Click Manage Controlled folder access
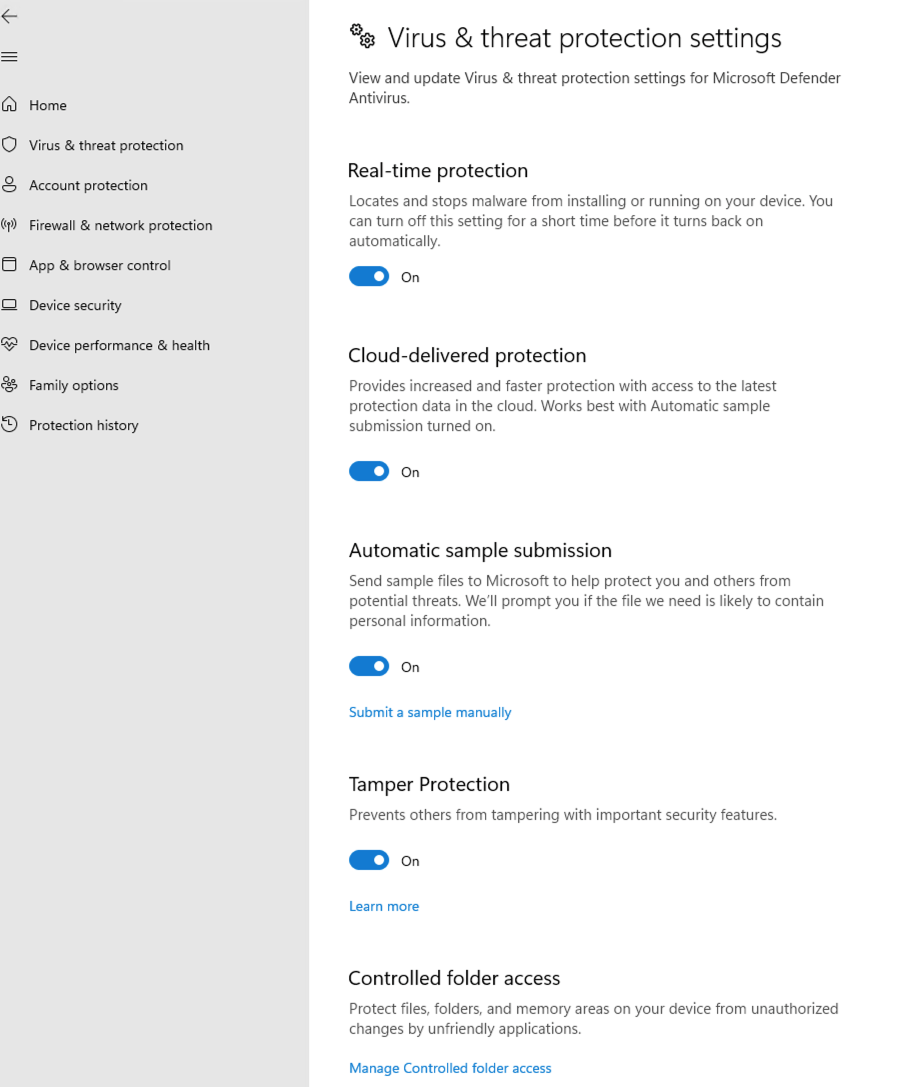The image size is (916, 1087). [x=449, y=1067]
